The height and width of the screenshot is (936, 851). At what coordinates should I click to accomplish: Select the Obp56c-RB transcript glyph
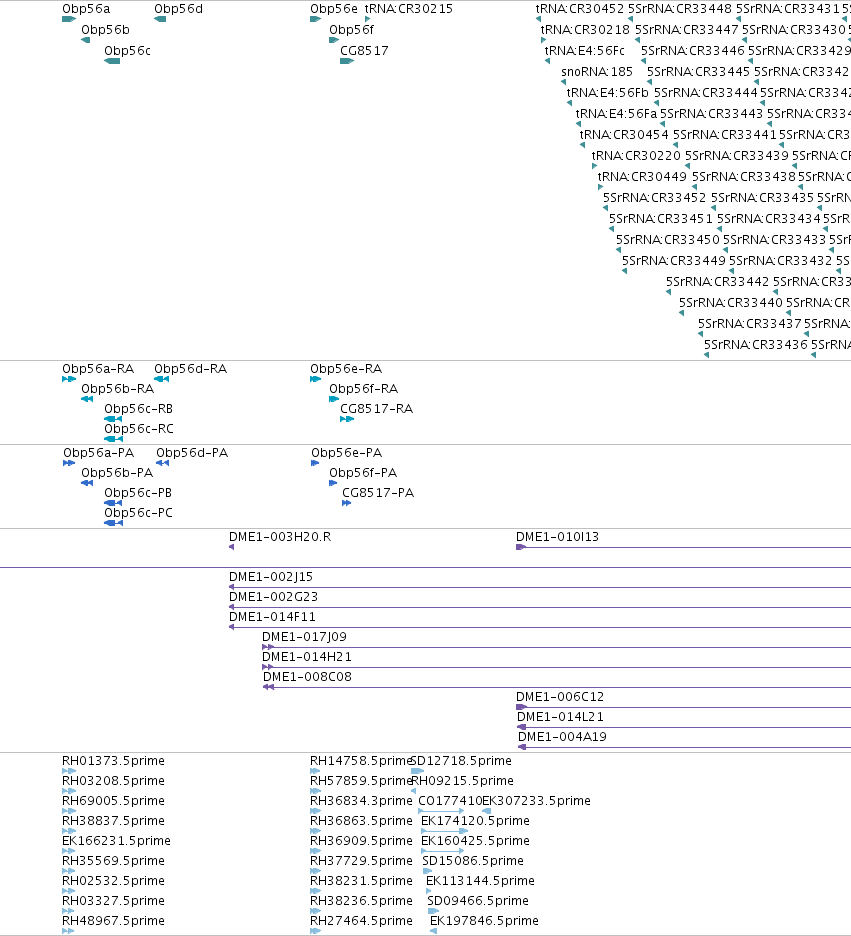(113, 419)
